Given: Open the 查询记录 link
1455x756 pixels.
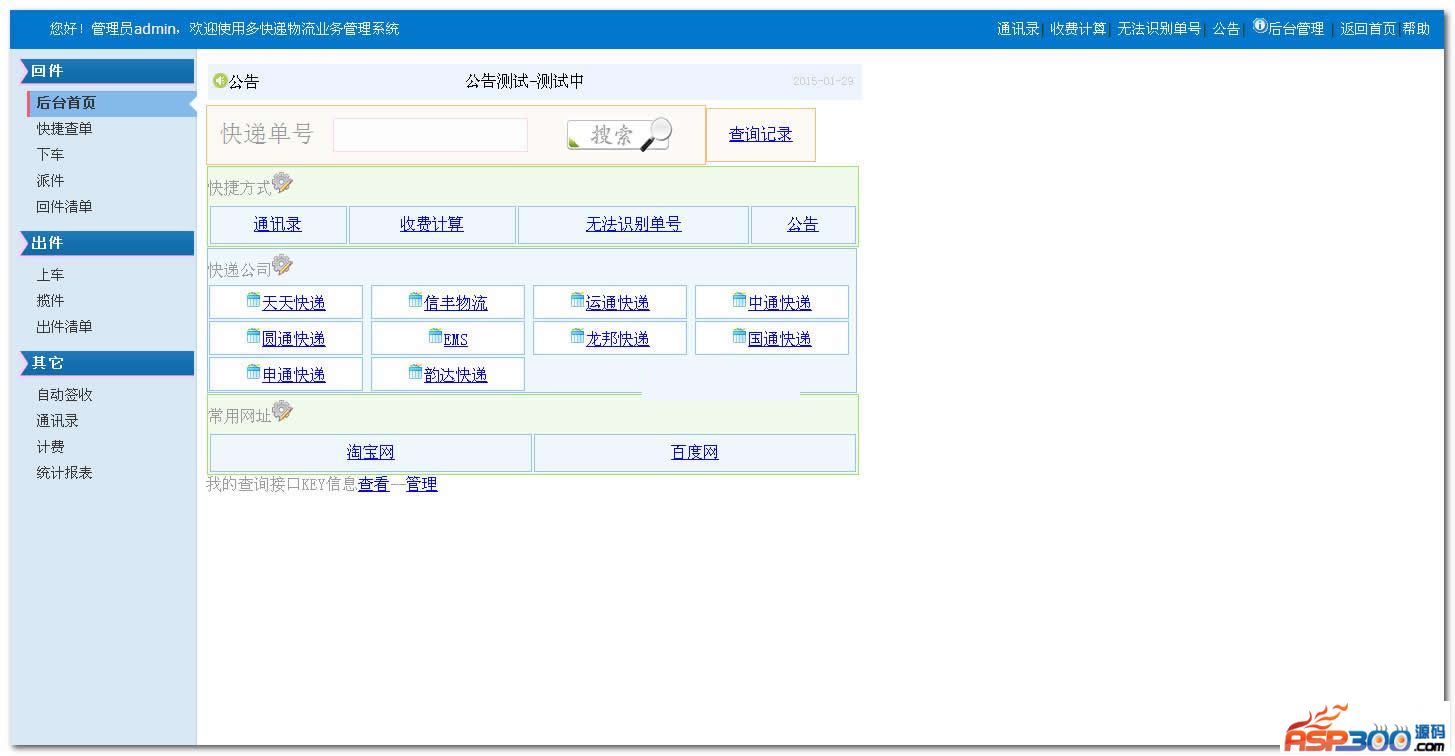Looking at the screenshot, I should (x=761, y=134).
